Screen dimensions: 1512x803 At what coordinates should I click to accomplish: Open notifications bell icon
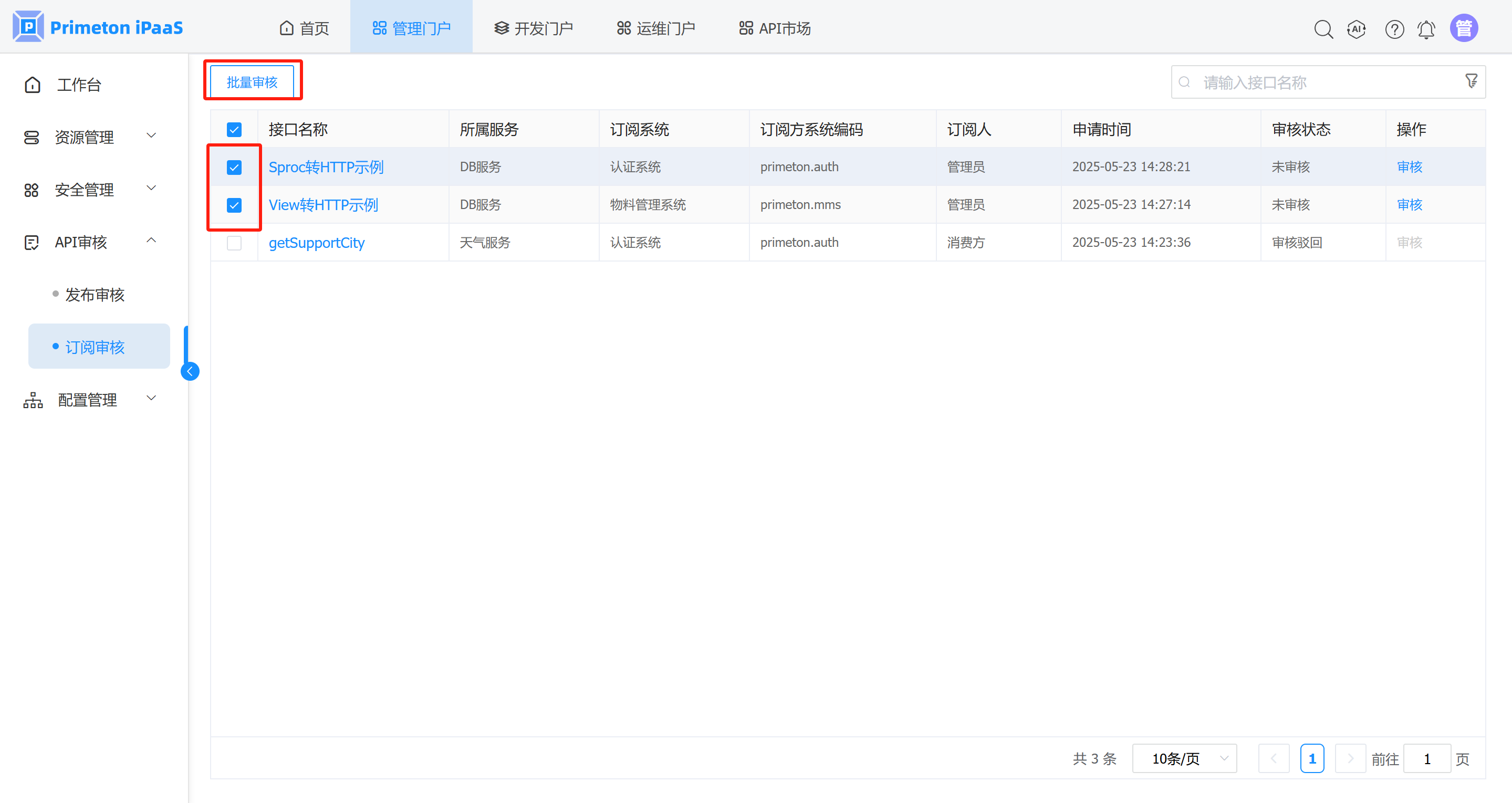(x=1426, y=29)
